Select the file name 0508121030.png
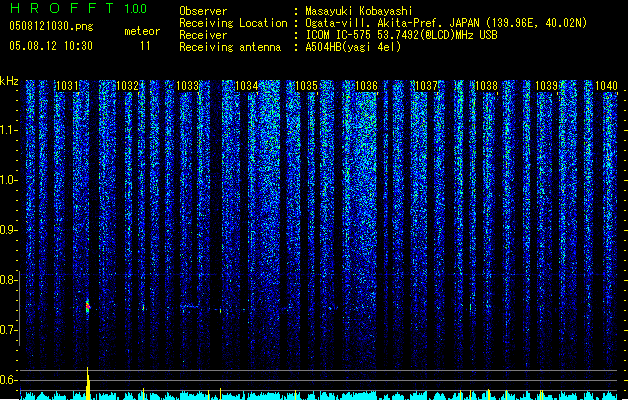629x400 pixels. point(51,26)
